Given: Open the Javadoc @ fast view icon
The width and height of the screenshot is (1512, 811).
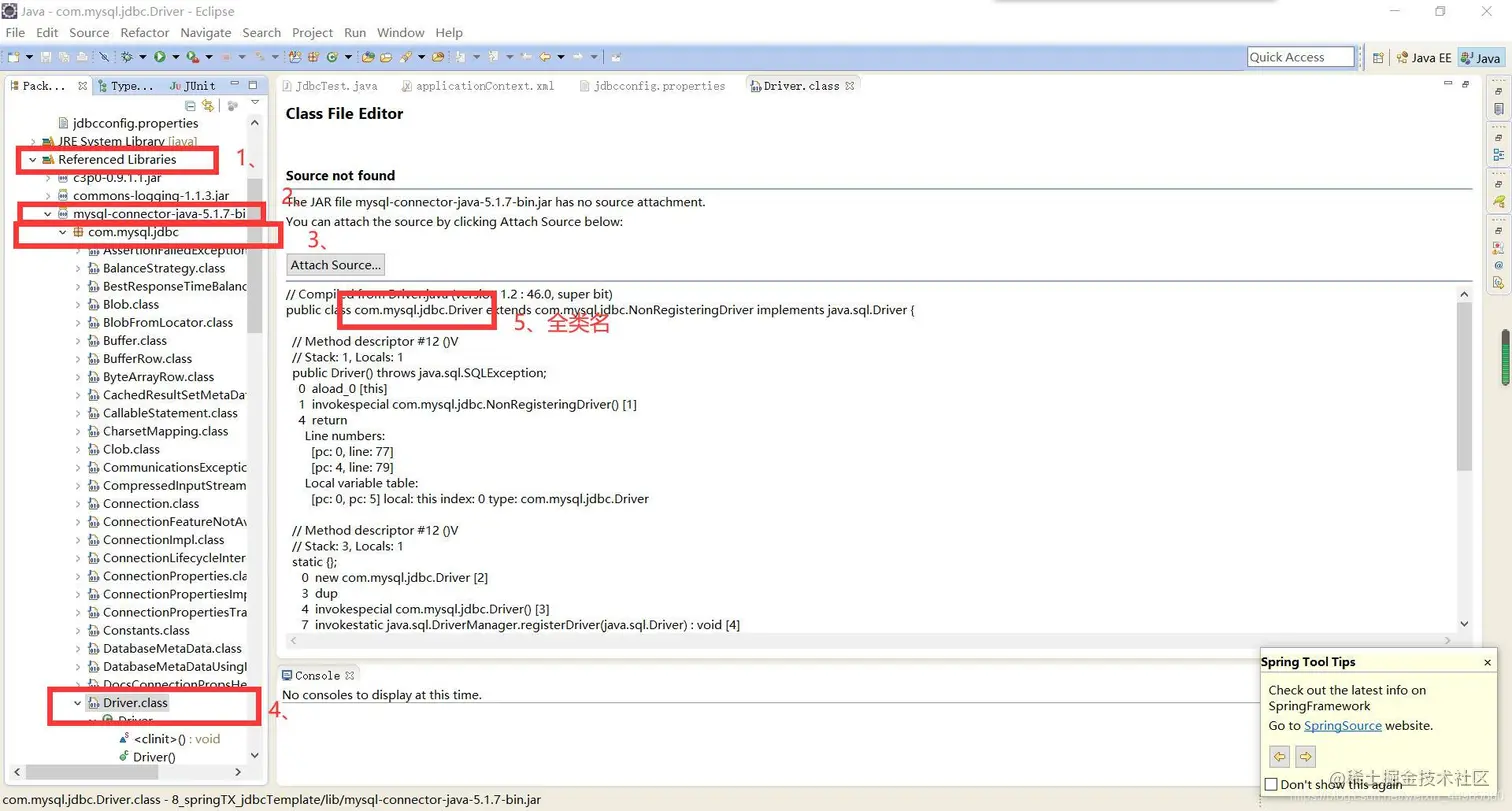Looking at the screenshot, I should 1498,265.
